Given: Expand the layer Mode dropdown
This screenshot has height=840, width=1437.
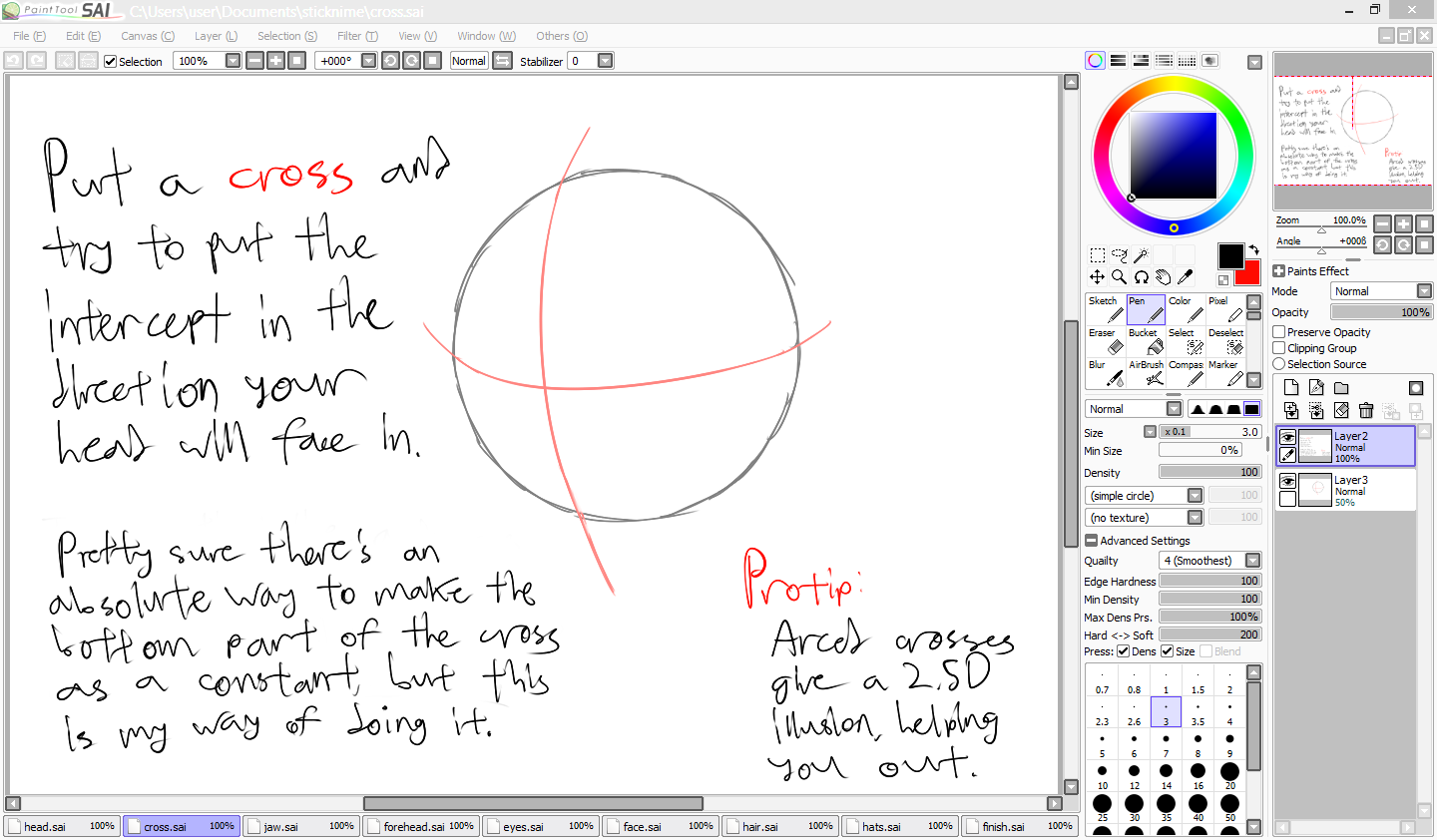Looking at the screenshot, I should coord(1424,291).
